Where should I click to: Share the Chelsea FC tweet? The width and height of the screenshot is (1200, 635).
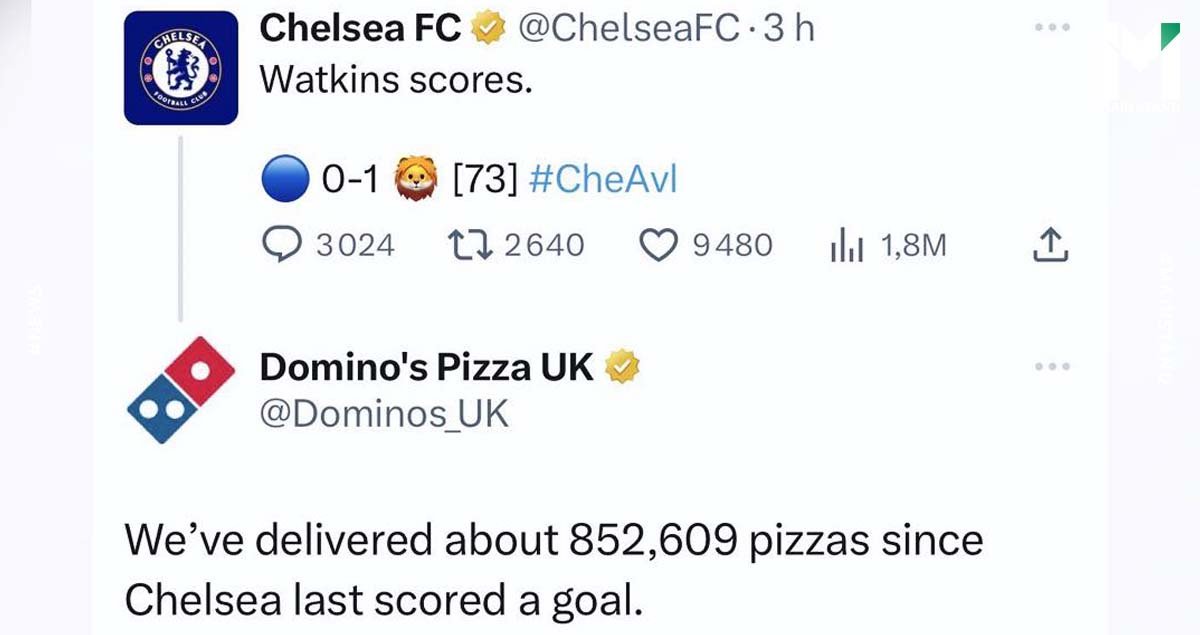click(x=1050, y=245)
